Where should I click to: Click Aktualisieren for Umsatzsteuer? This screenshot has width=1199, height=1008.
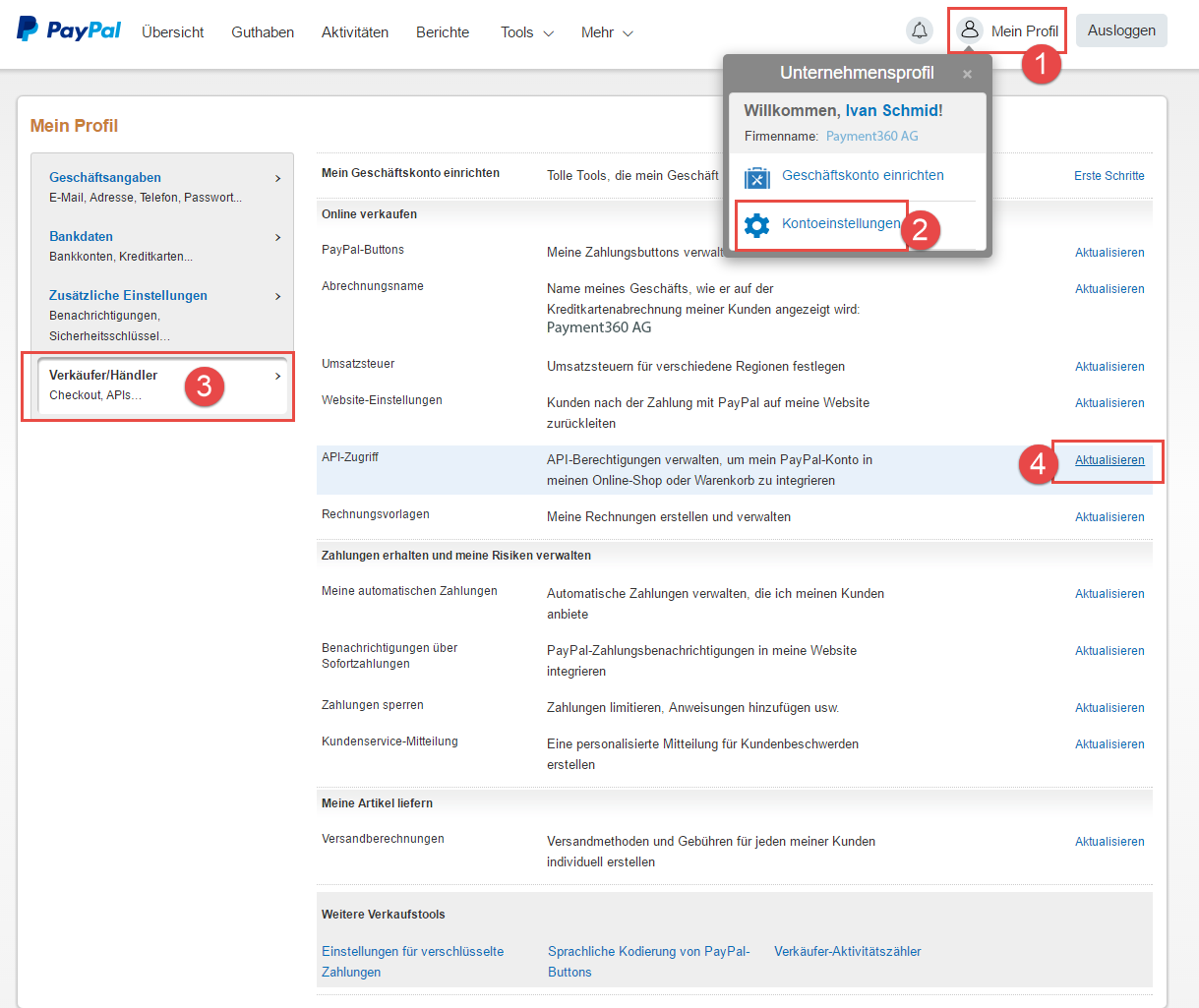[x=1109, y=367]
